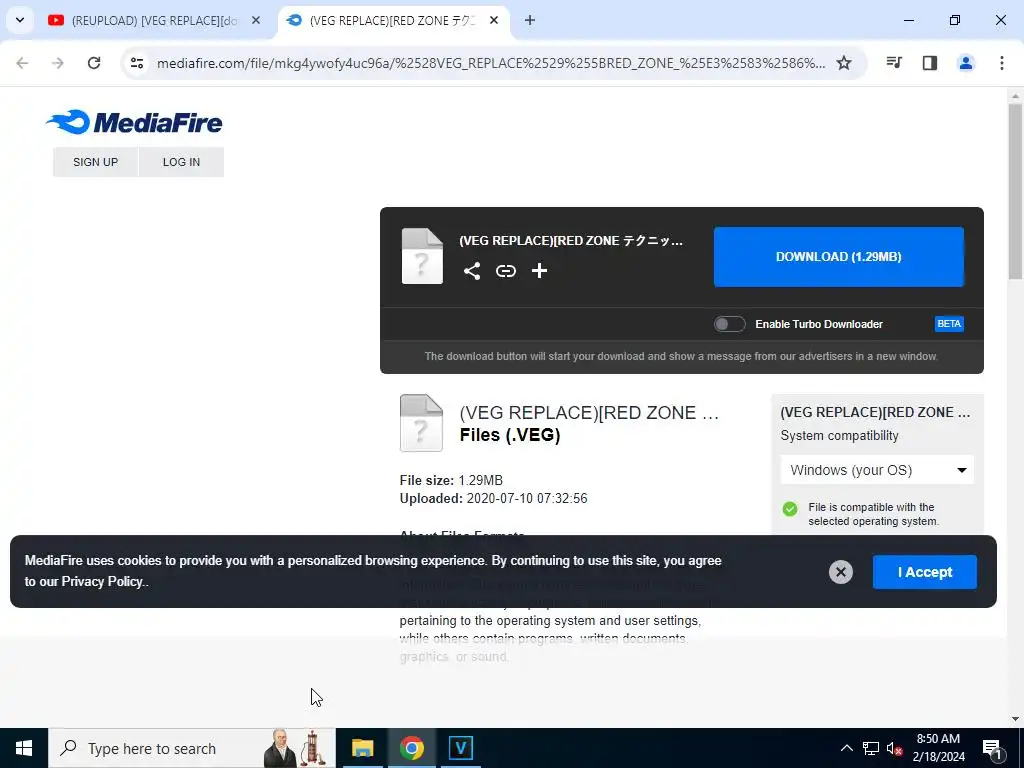The height and width of the screenshot is (768, 1024).
Task: Show hidden system tray icons
Action: (846, 748)
